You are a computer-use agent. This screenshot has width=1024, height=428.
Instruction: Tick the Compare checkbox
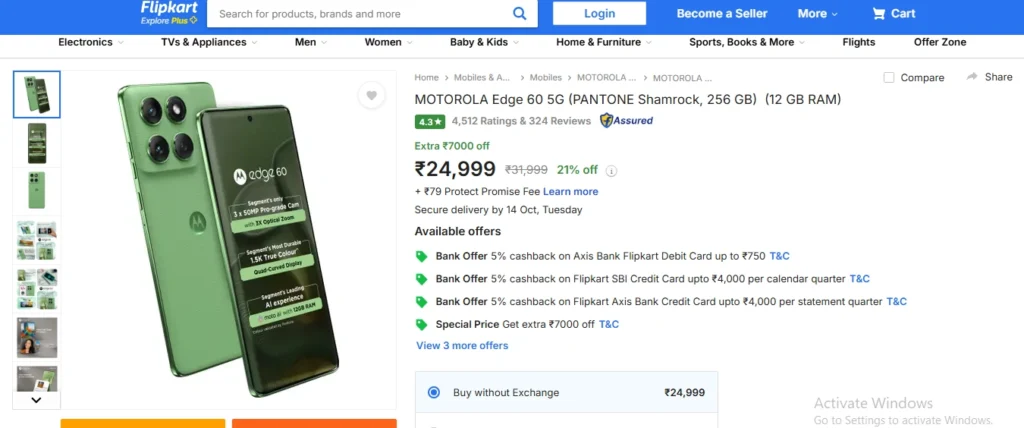[889, 78]
